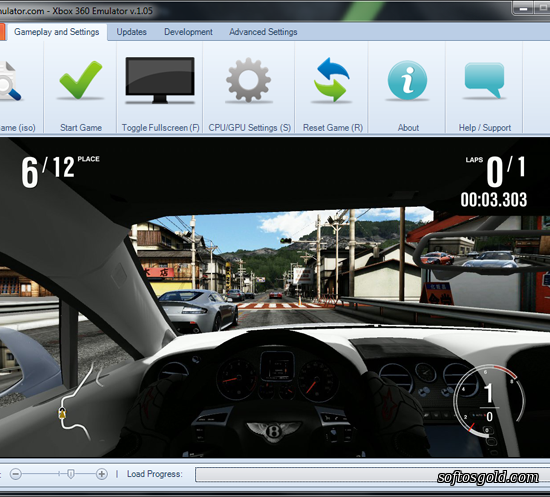The image size is (550, 497).
Task: Click the Start Game label
Action: click(x=81, y=128)
